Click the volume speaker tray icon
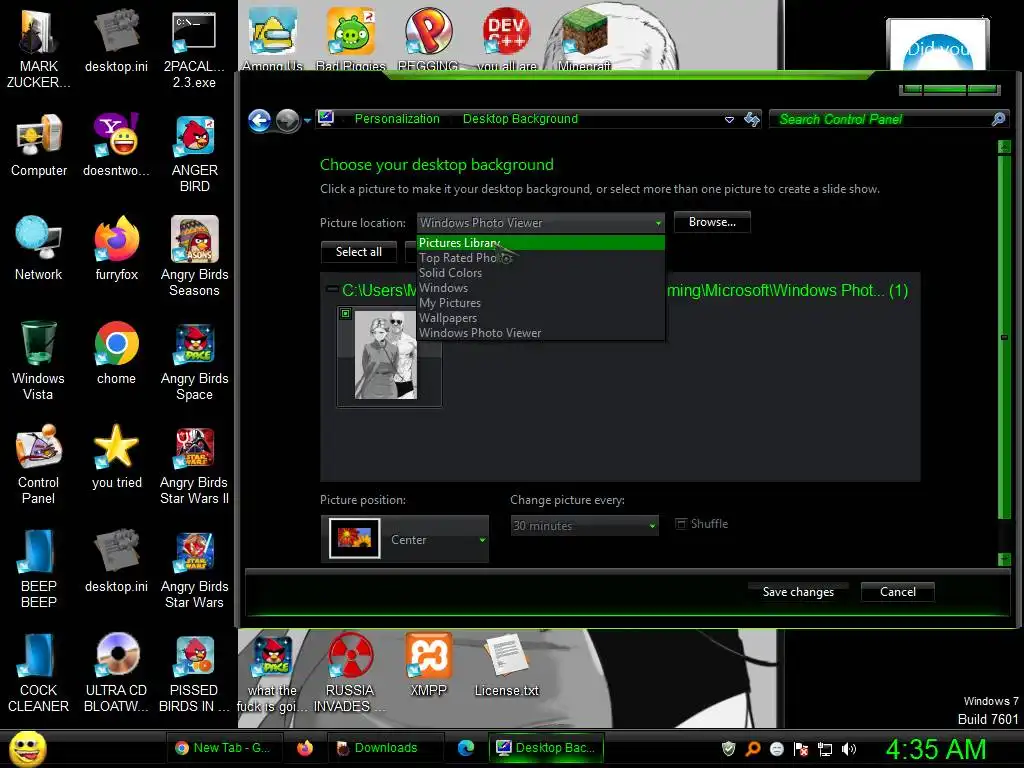 [x=848, y=748]
